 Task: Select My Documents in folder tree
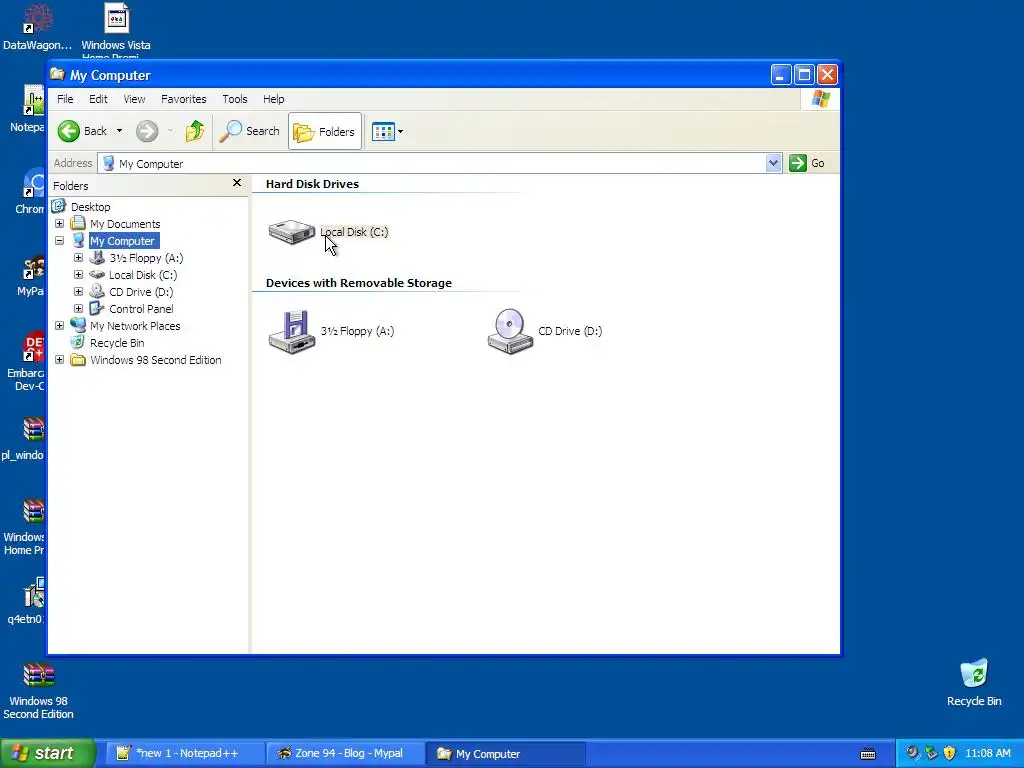tap(125, 224)
